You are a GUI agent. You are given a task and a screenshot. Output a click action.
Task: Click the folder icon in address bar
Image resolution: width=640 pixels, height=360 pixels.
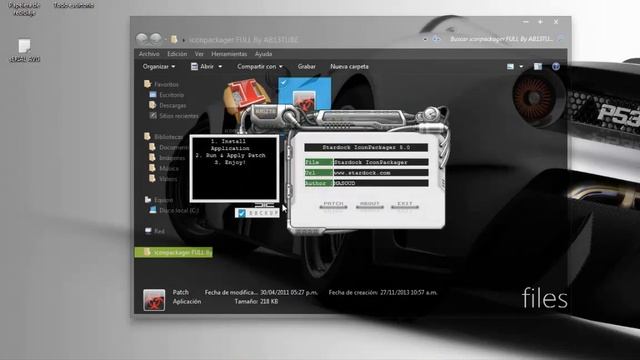pyautogui.click(x=174, y=39)
